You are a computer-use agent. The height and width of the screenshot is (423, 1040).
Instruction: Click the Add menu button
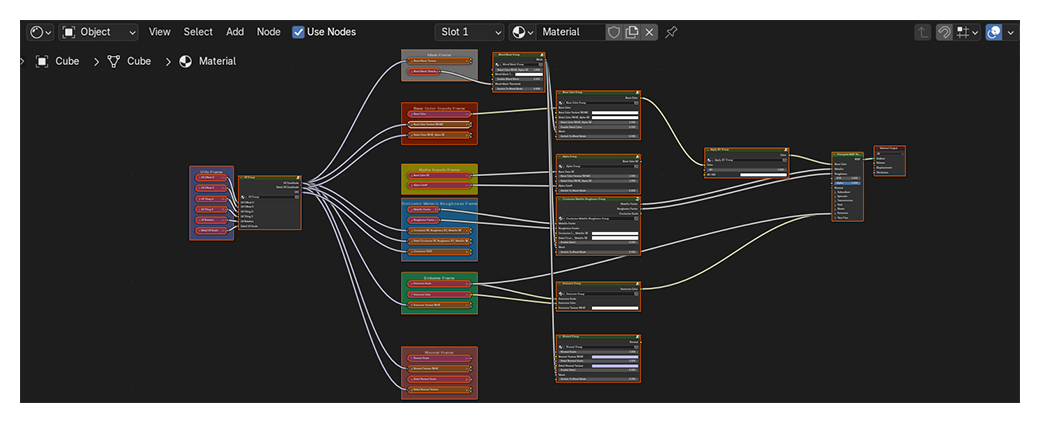pyautogui.click(x=235, y=32)
